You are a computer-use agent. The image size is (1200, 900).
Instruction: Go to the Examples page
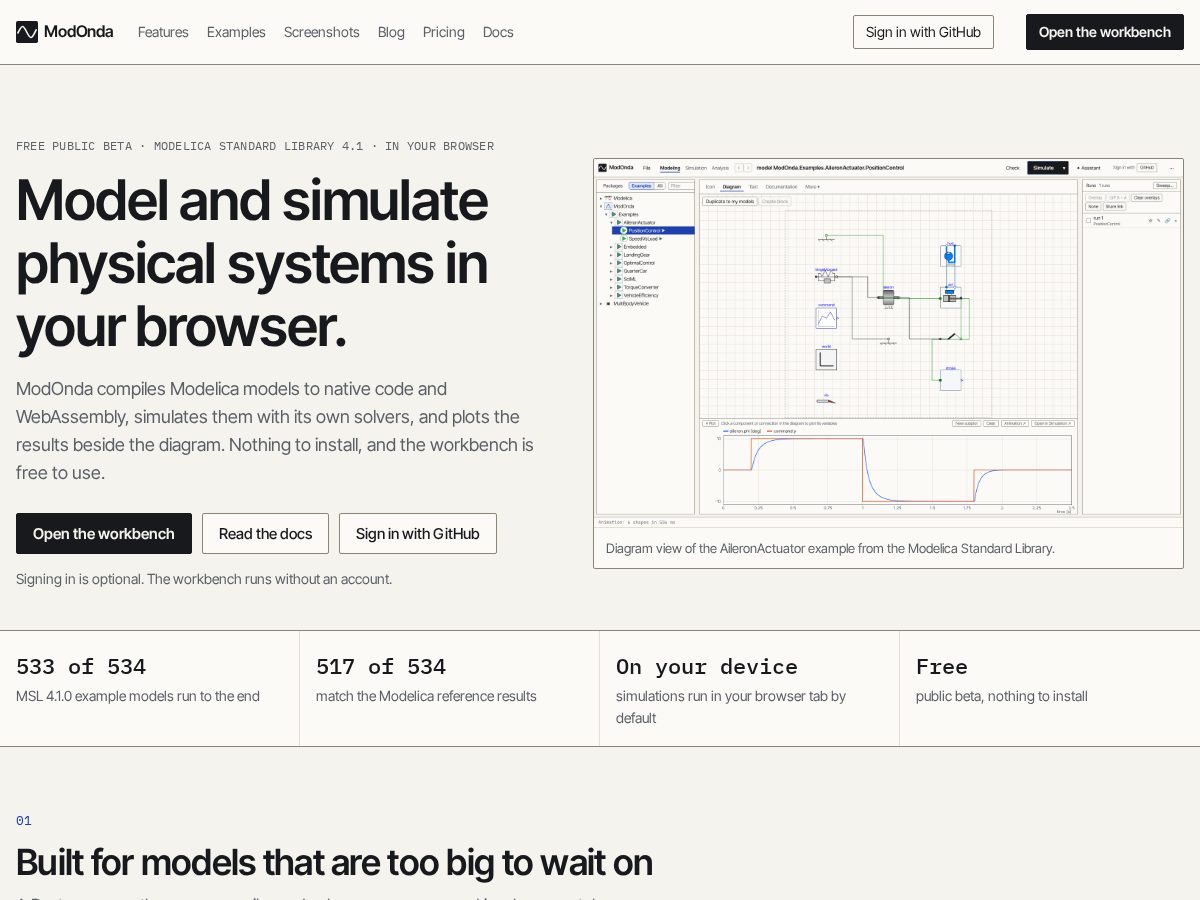[236, 32]
